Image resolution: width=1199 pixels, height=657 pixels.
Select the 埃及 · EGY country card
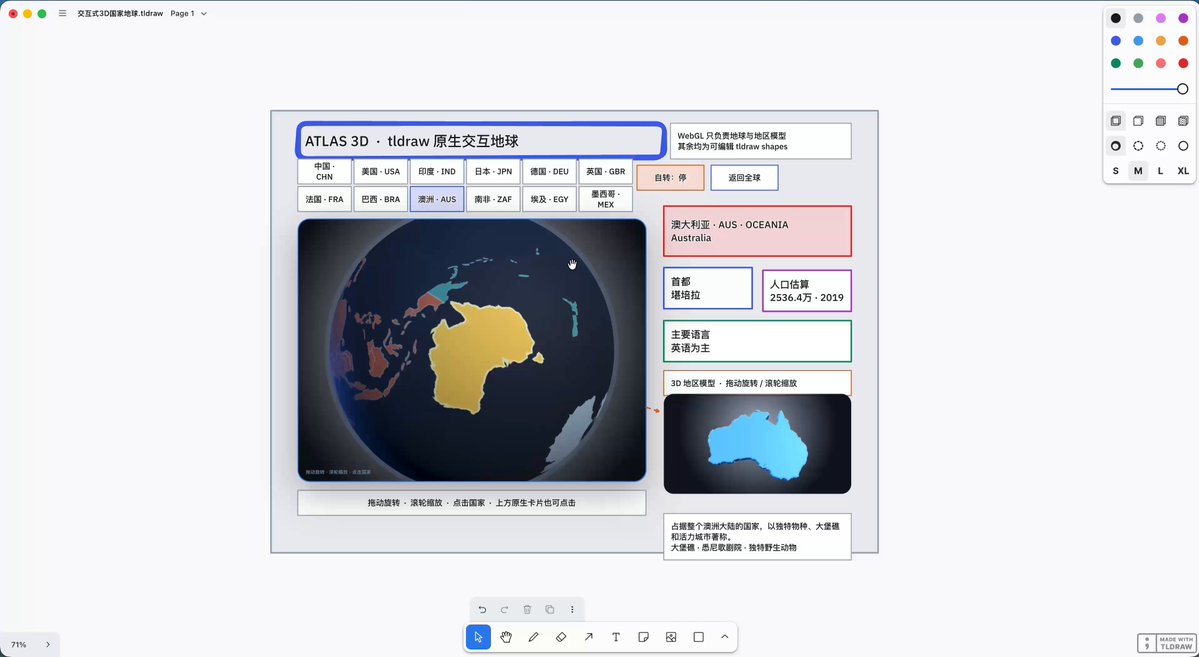549,199
